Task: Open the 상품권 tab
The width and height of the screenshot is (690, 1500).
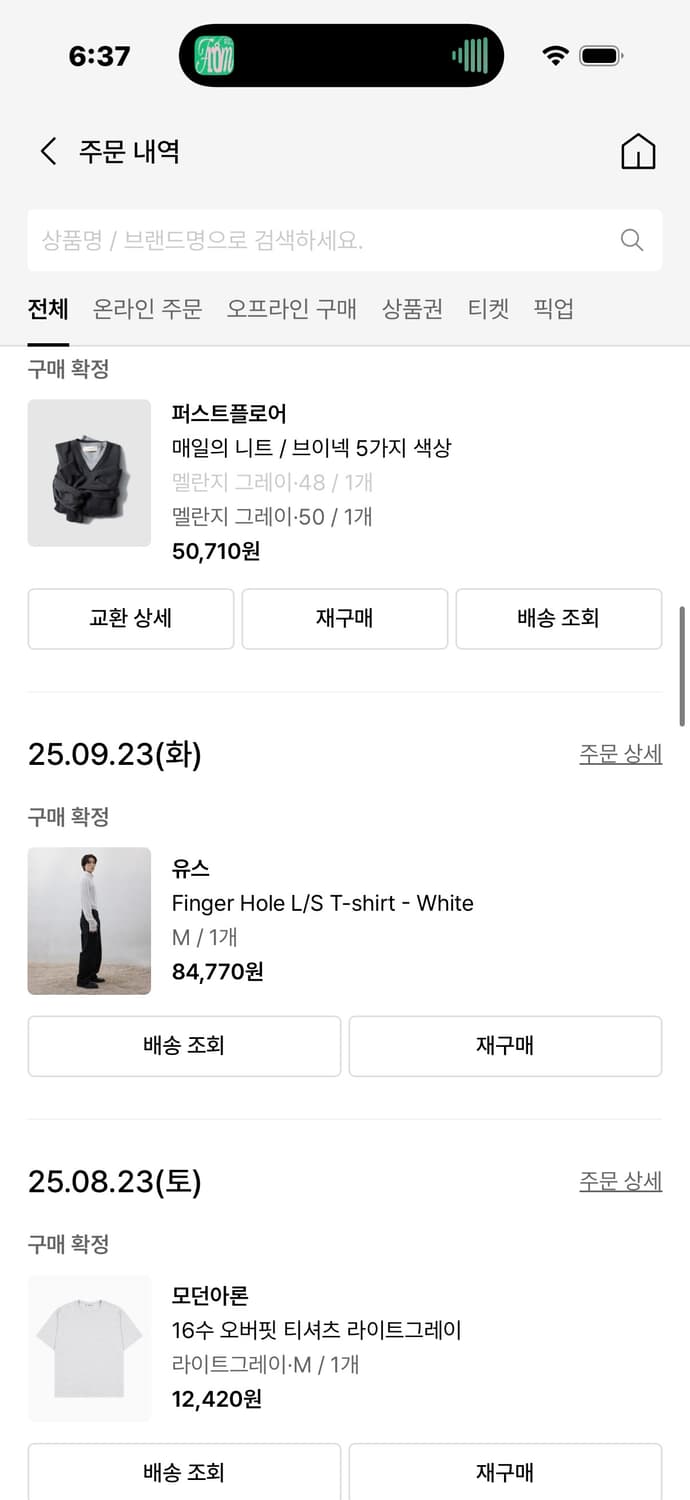Action: point(411,310)
